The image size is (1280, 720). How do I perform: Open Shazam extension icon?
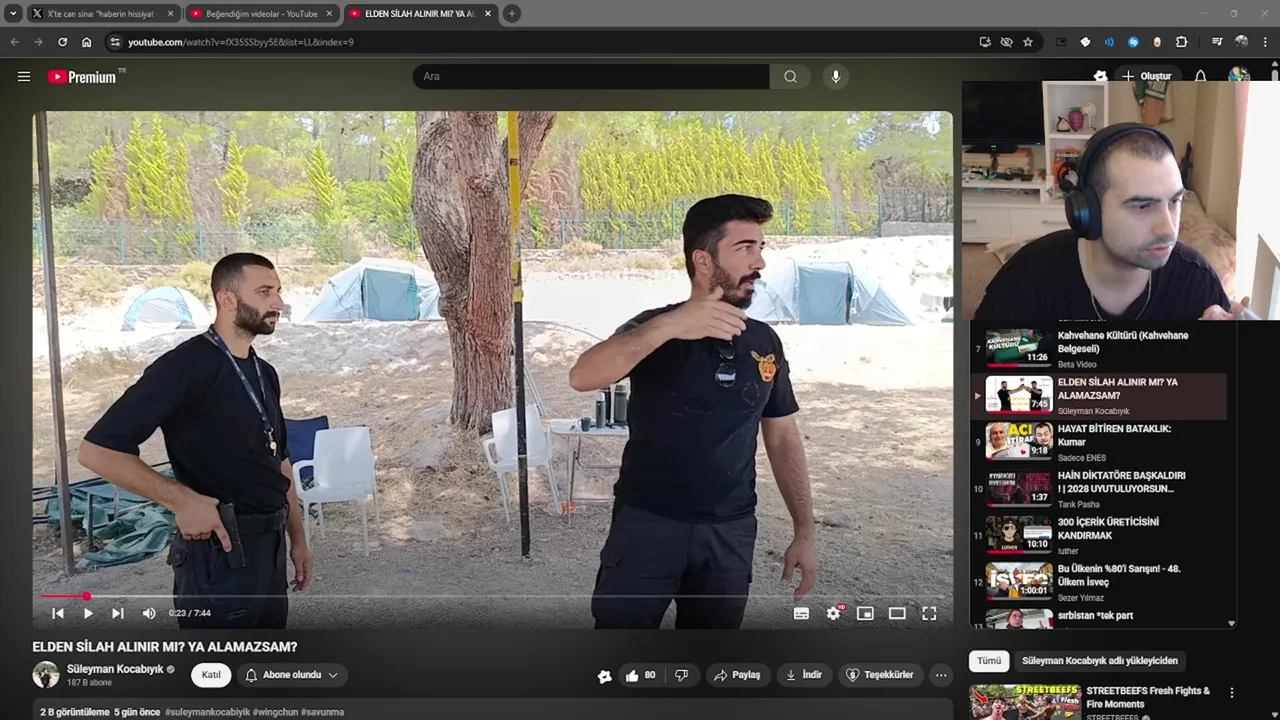(x=1133, y=42)
